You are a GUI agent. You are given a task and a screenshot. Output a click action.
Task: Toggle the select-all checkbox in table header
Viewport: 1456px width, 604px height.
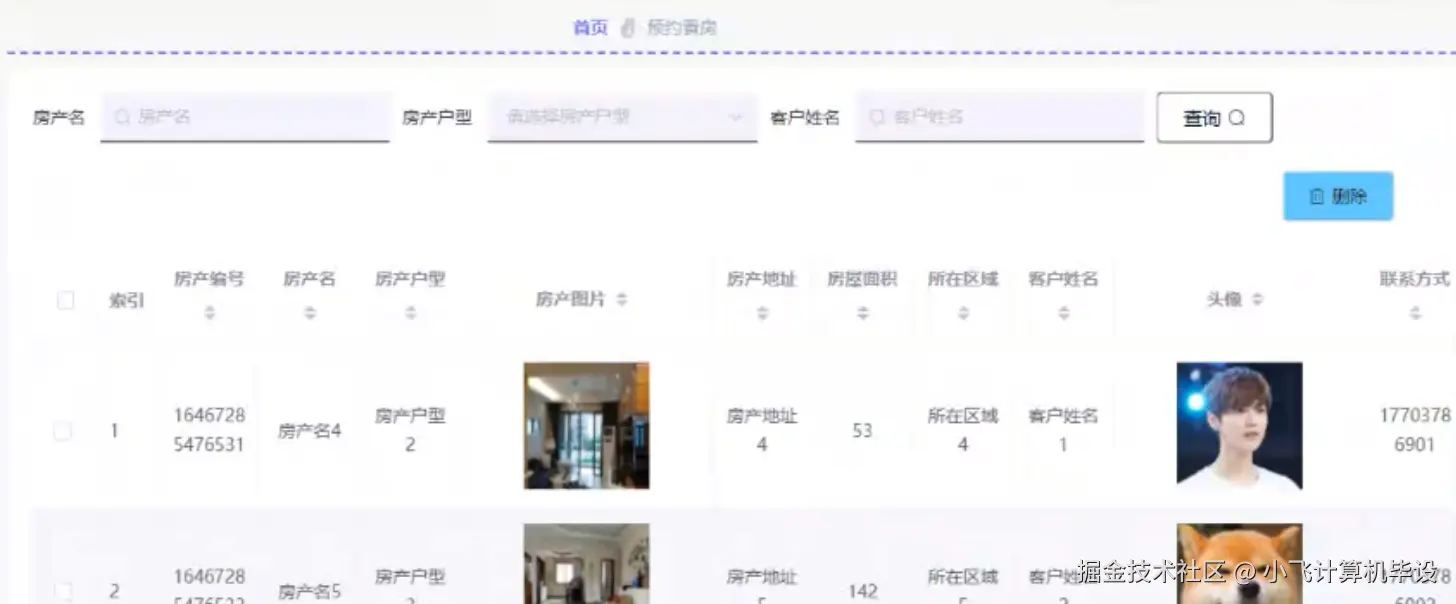pyautogui.click(x=66, y=300)
